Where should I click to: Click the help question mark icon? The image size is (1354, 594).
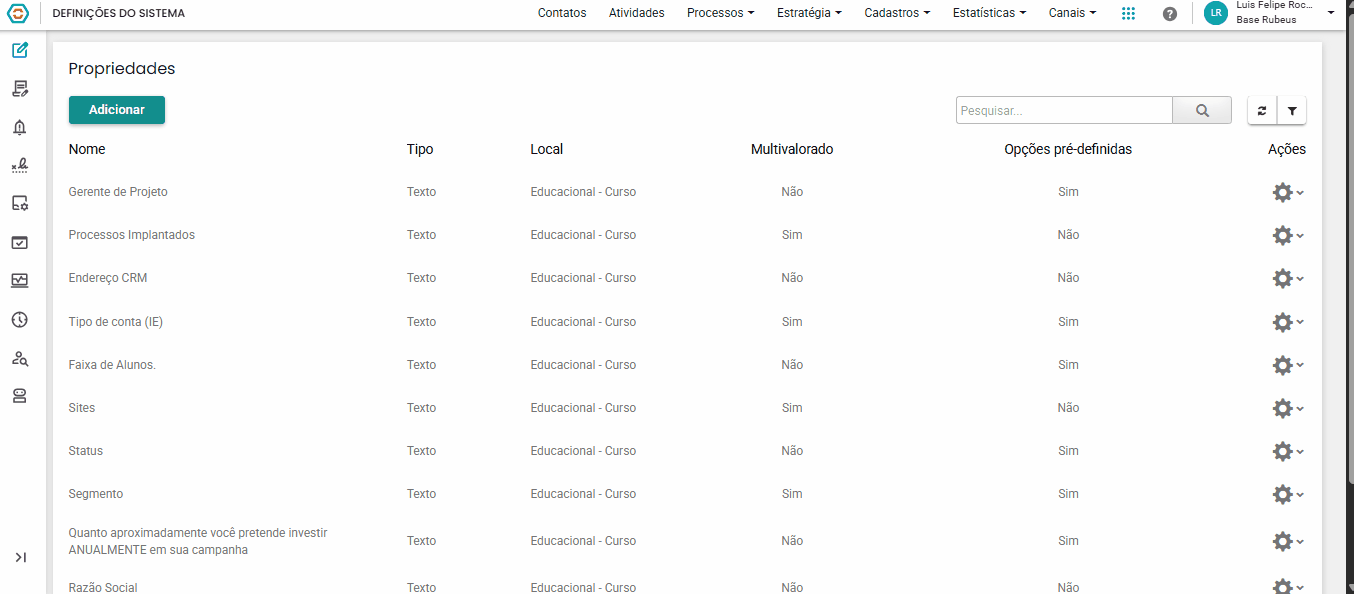[1170, 13]
